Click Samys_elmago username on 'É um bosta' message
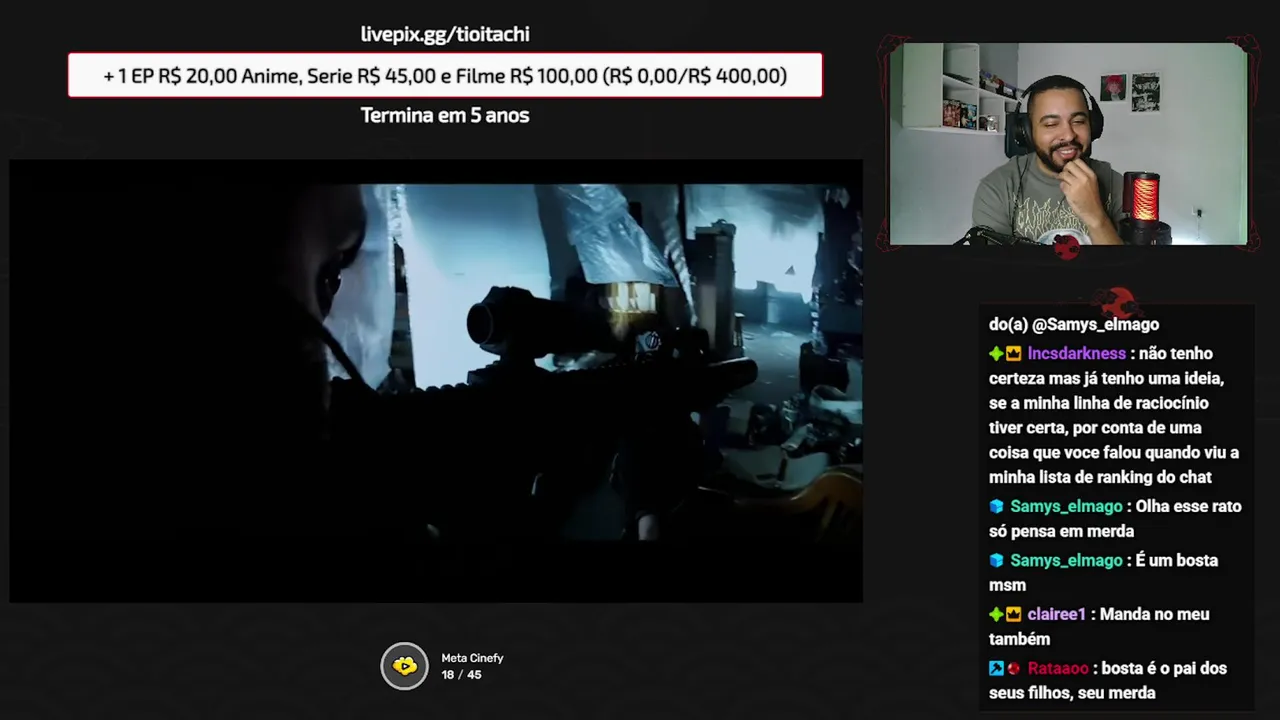The width and height of the screenshot is (1280, 720). [x=1066, y=561]
